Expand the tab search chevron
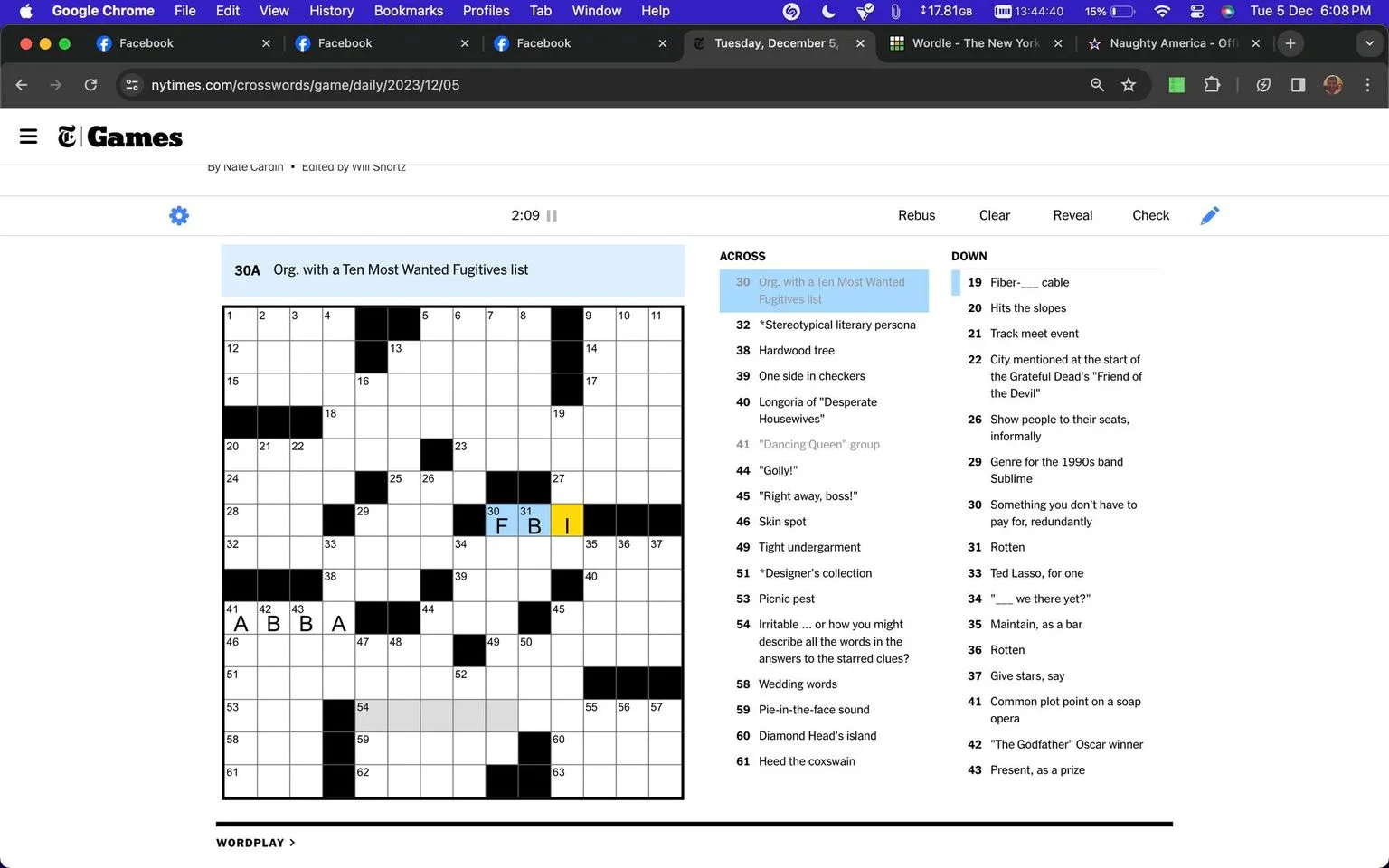This screenshot has height=868, width=1389. [x=1369, y=43]
